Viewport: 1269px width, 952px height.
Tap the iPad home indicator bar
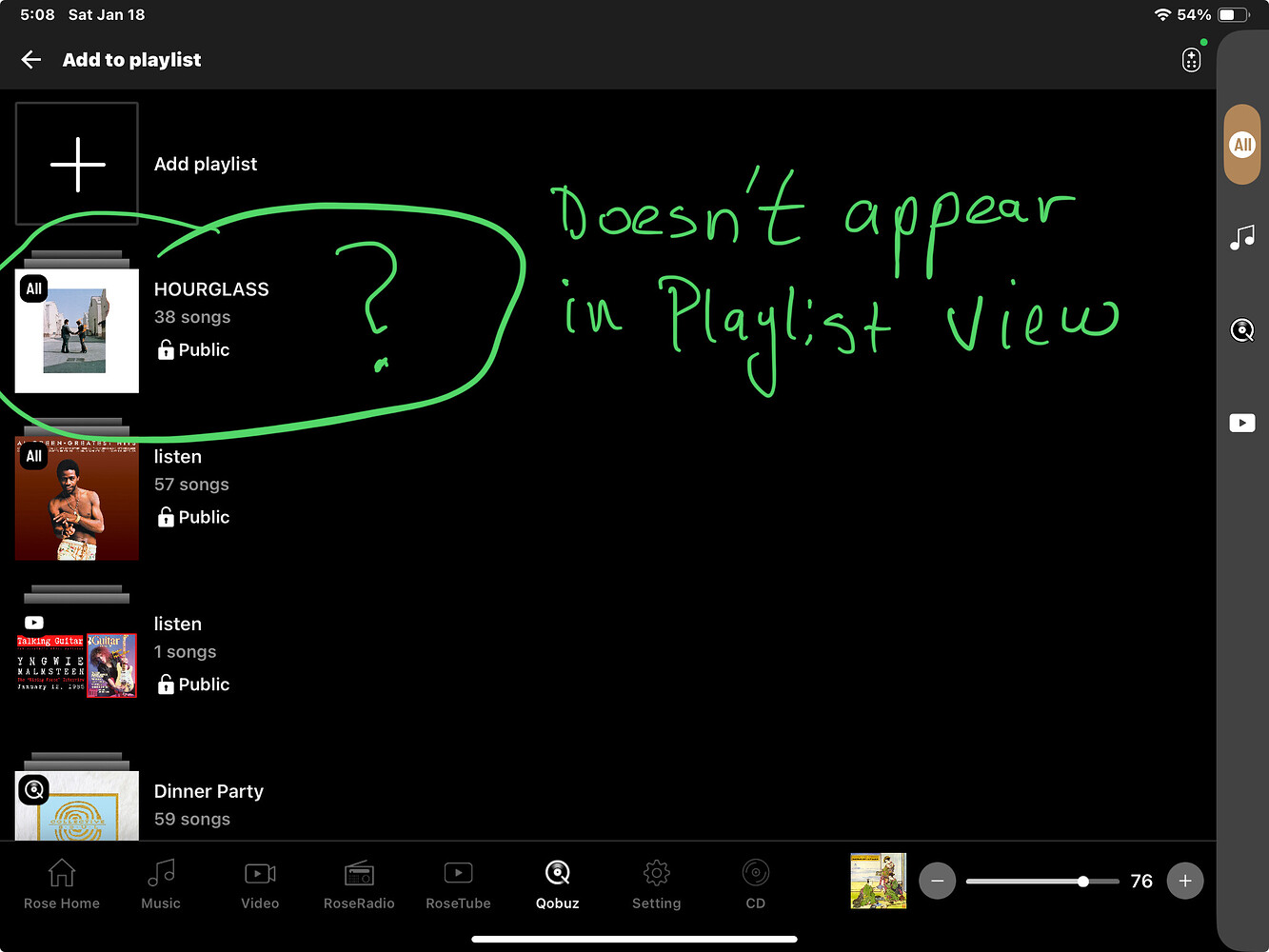(x=634, y=939)
